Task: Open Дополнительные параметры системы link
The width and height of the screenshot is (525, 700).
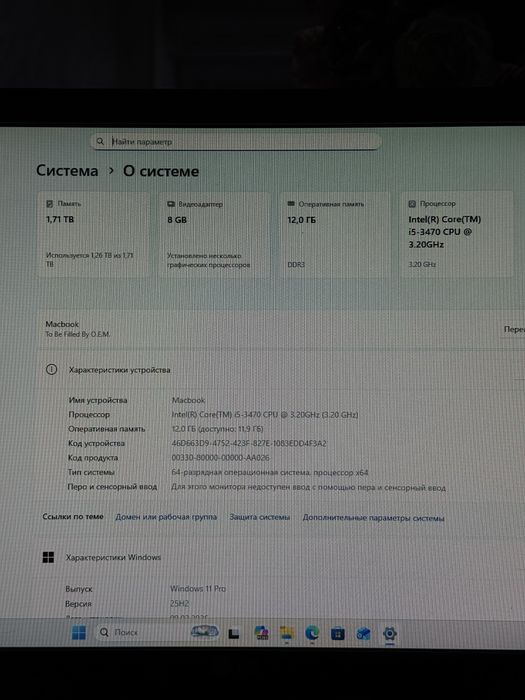Action: [373, 518]
